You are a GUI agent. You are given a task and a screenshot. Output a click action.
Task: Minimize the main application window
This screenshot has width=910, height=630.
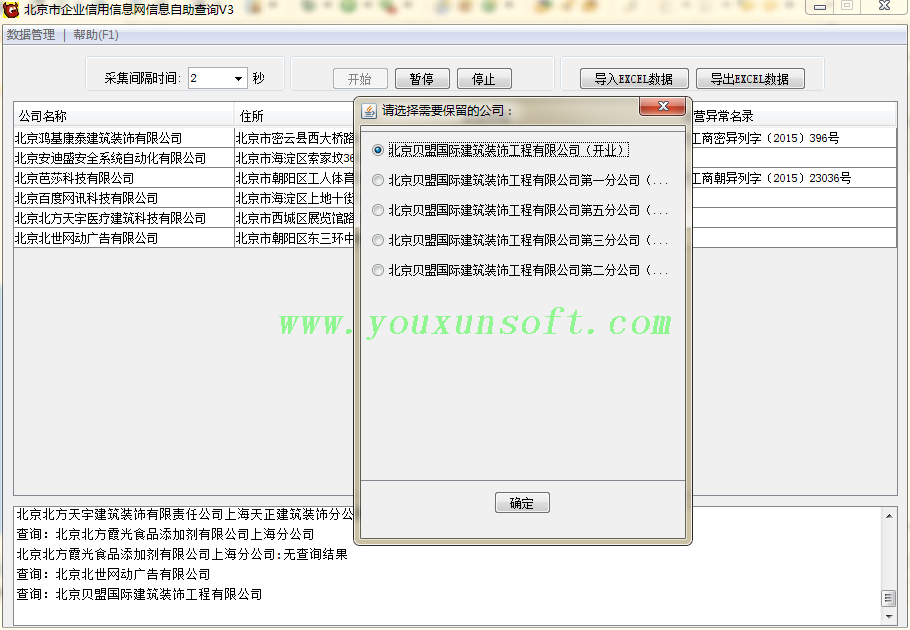point(820,7)
